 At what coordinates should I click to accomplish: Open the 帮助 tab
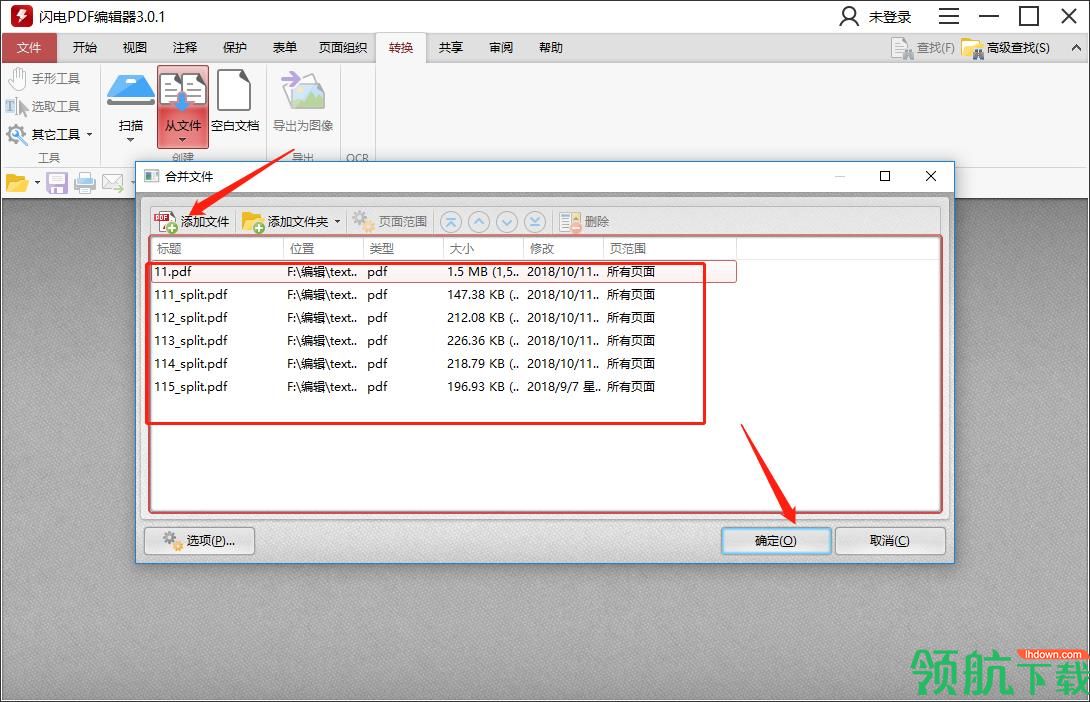[551, 48]
